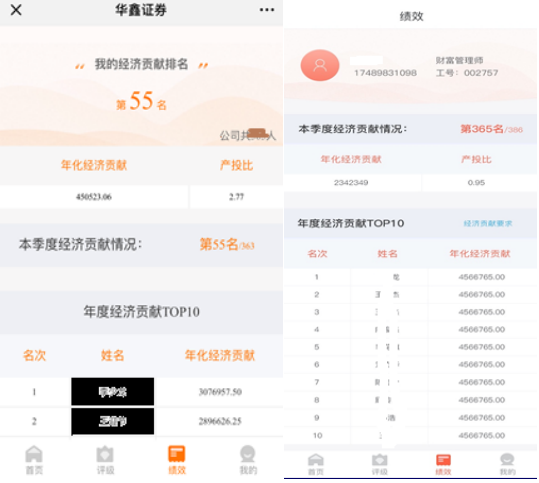
Task: Select the red 绩效 tab in right screen
Action: pyautogui.click(x=443, y=464)
